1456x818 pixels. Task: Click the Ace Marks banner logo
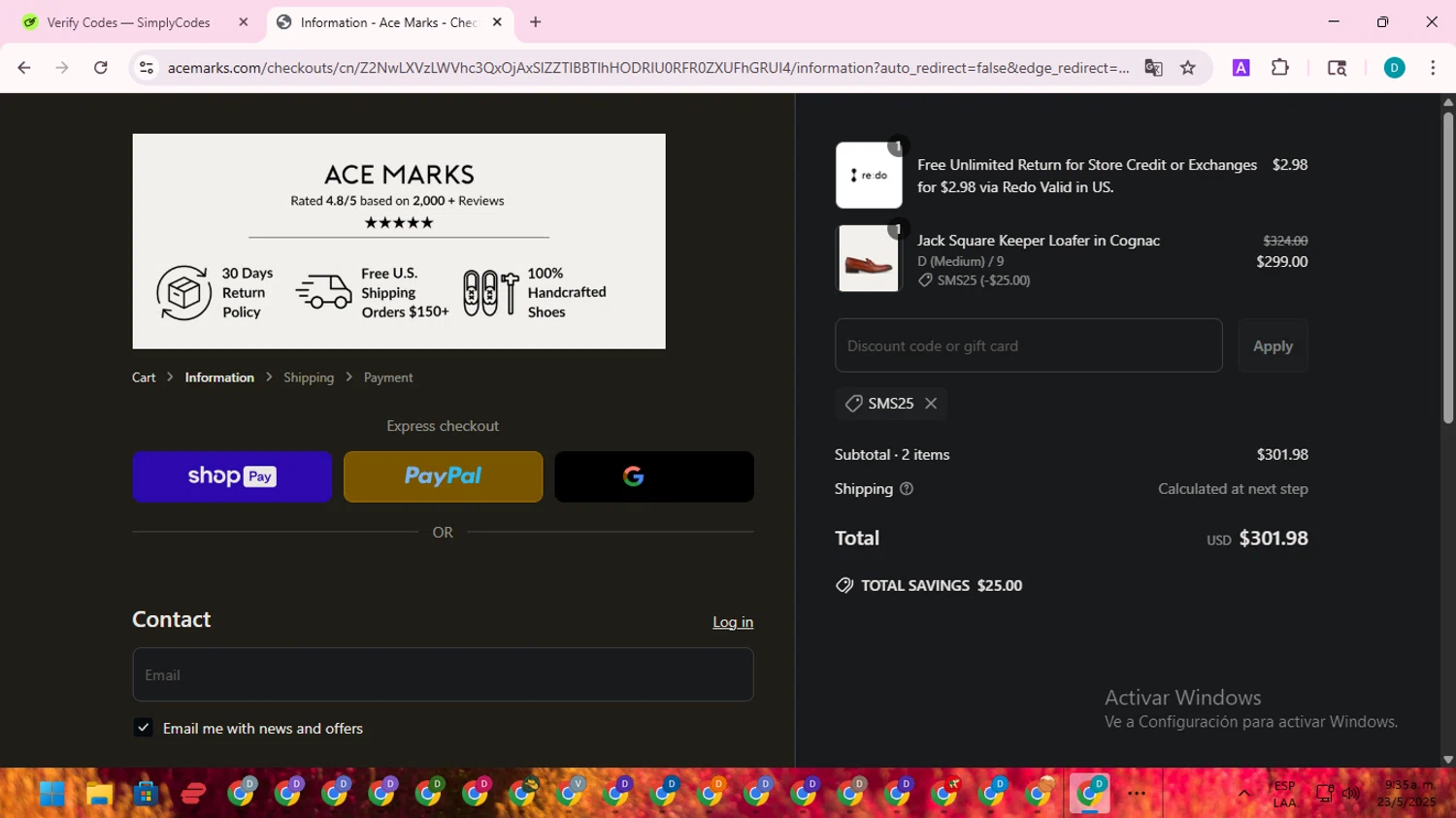click(399, 175)
